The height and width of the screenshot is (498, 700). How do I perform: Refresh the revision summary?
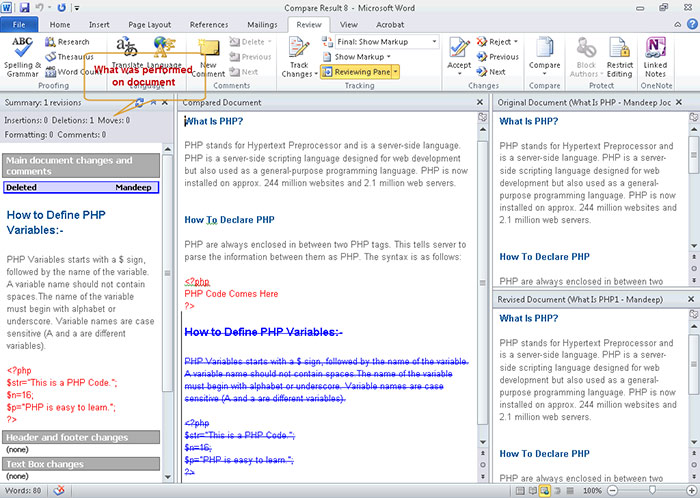140,103
